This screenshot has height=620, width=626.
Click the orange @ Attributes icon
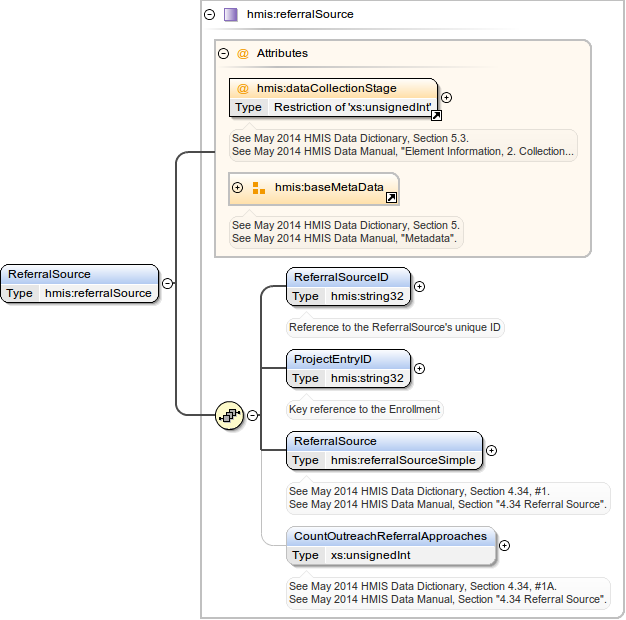click(242, 53)
